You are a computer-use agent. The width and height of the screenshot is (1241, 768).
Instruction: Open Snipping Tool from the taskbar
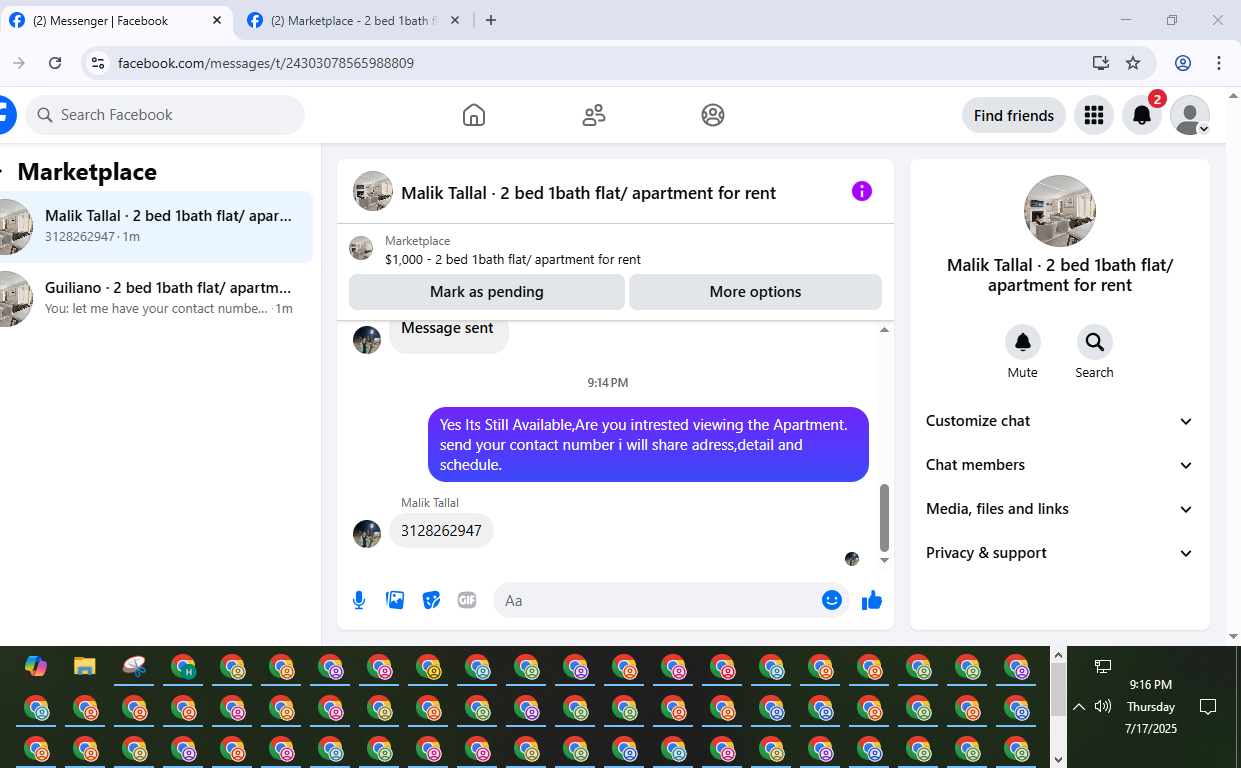[x=134, y=666]
